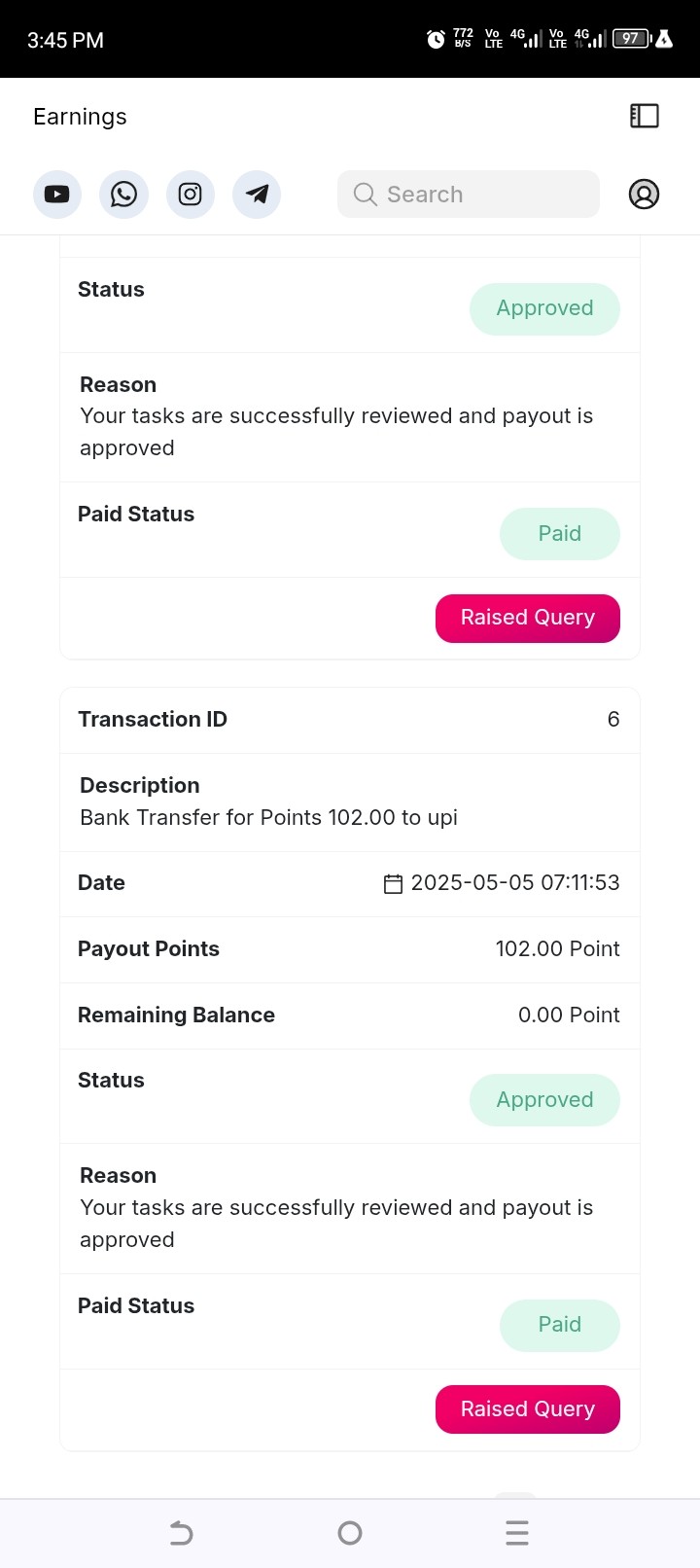
Task: Tap the Android back navigation icon
Action: [182, 1534]
